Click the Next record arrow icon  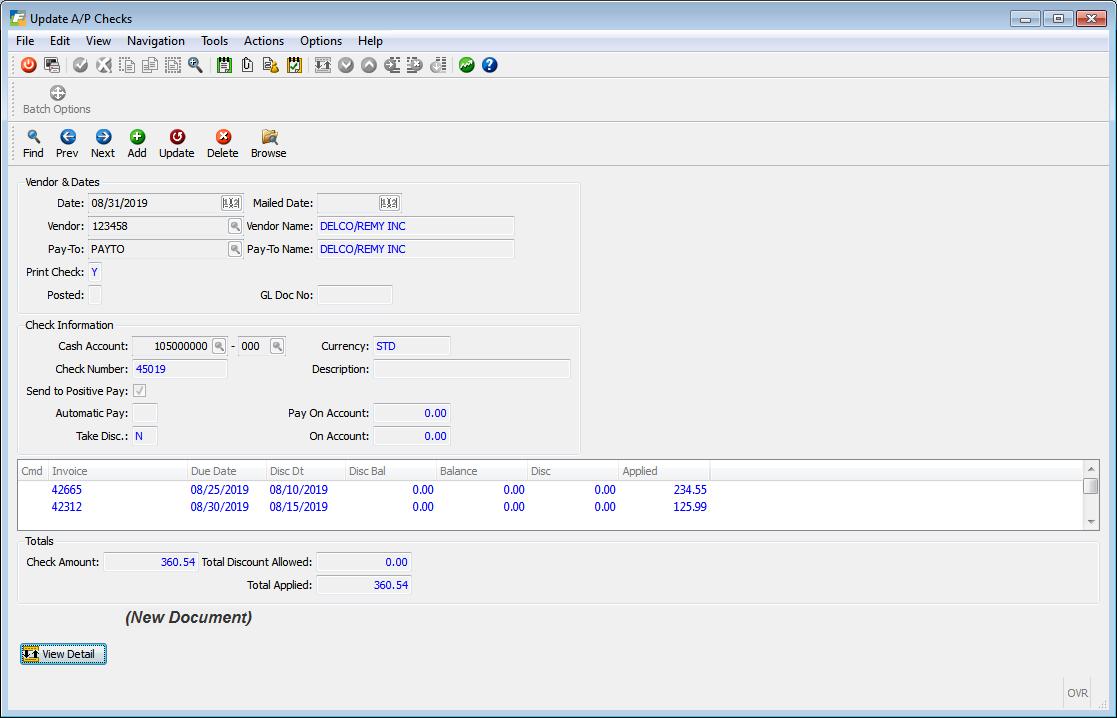coord(102,135)
